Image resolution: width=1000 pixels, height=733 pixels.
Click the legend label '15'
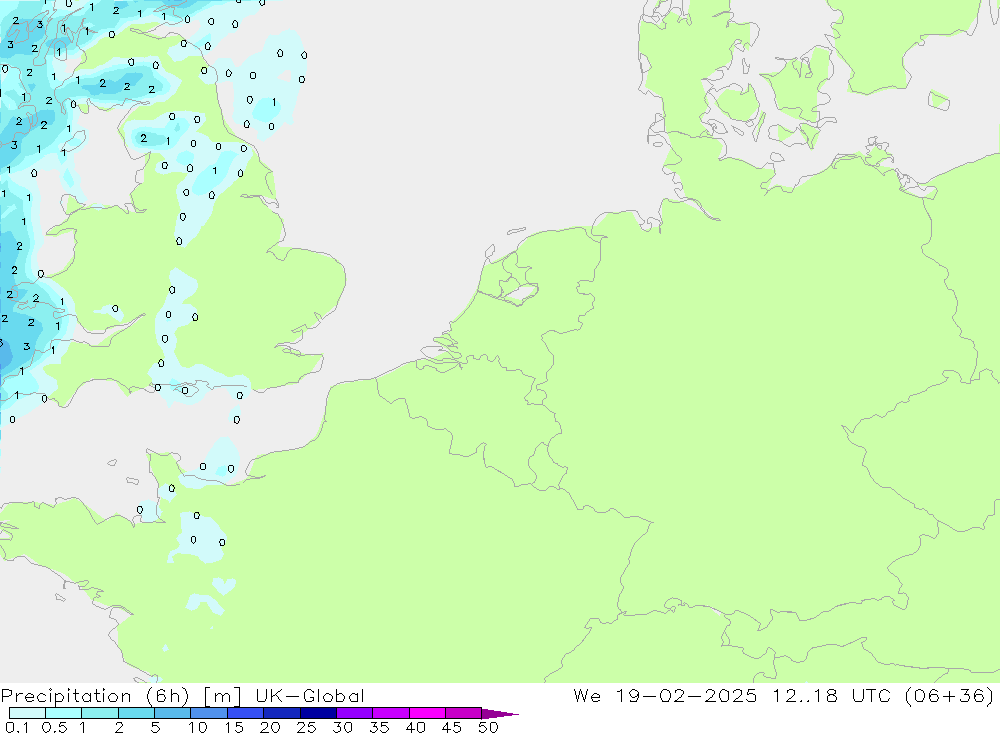234,727
